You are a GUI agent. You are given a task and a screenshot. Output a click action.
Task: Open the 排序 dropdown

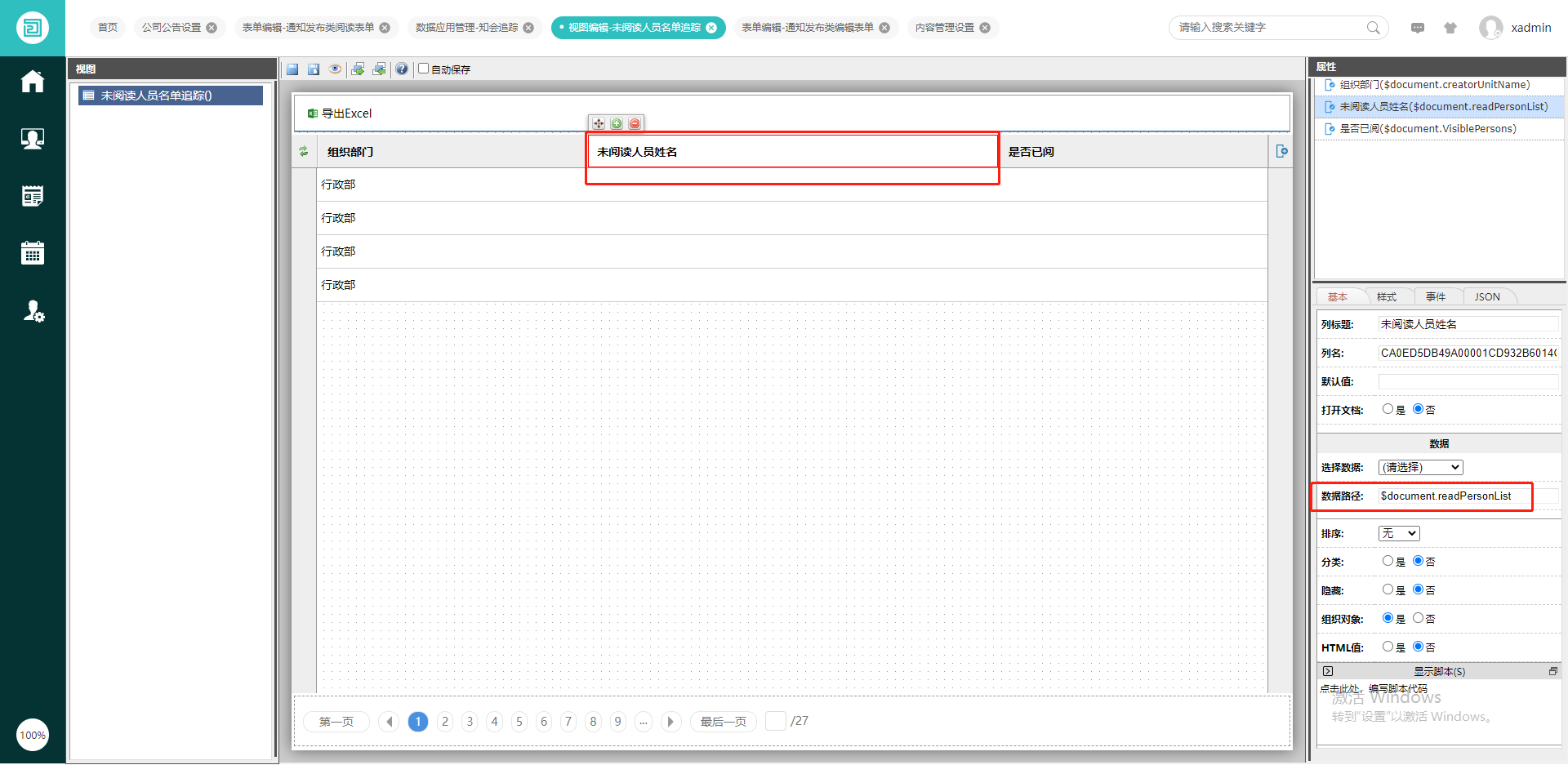1399,533
